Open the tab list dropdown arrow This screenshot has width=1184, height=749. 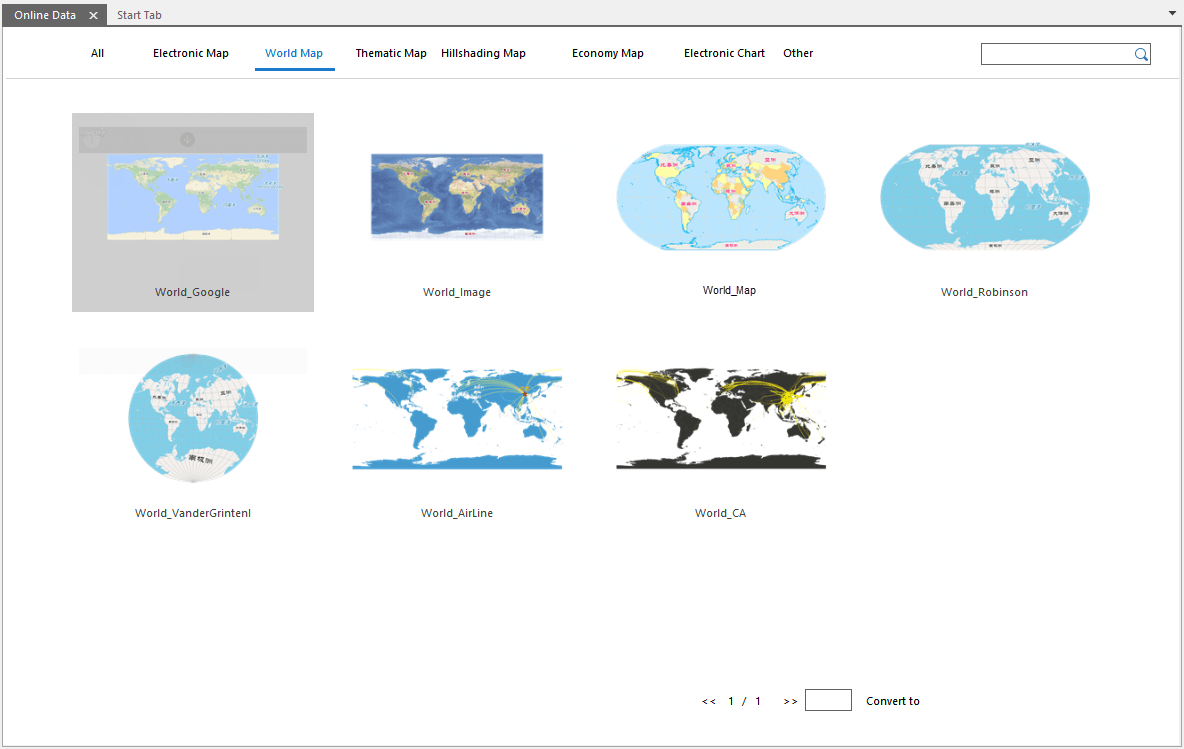[x=1172, y=14]
